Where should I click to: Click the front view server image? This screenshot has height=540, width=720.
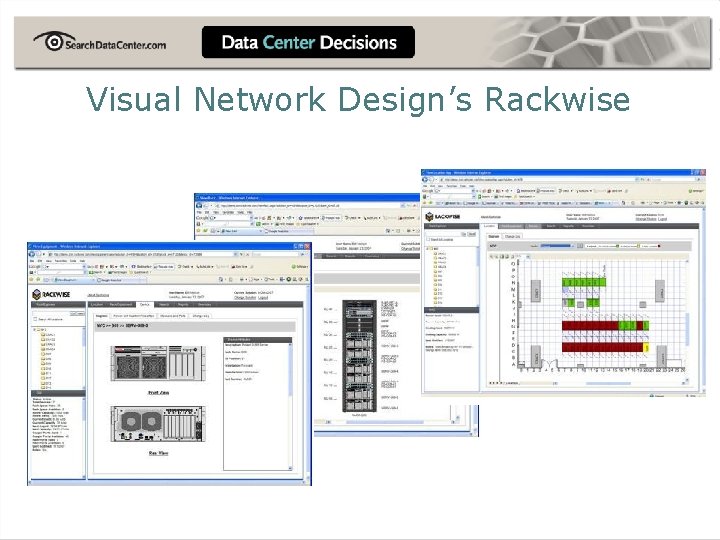click(158, 363)
